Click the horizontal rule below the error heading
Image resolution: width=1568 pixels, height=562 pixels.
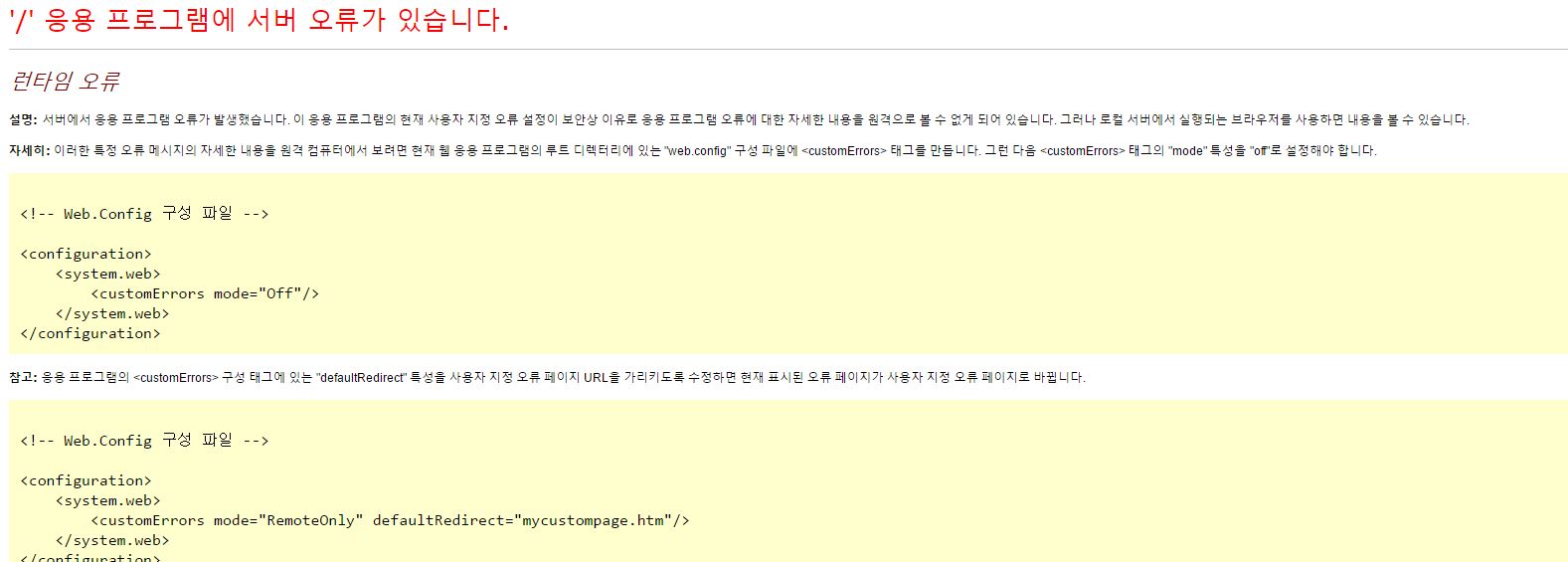784,49
